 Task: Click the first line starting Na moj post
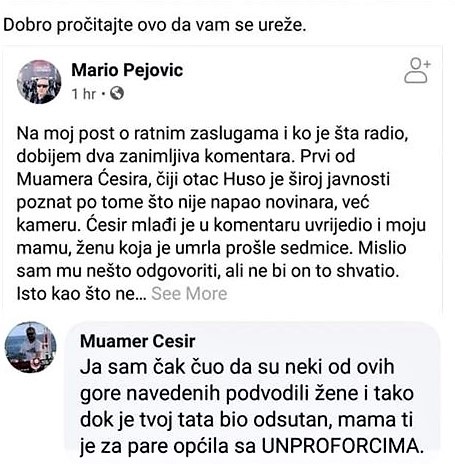[x=212, y=134]
